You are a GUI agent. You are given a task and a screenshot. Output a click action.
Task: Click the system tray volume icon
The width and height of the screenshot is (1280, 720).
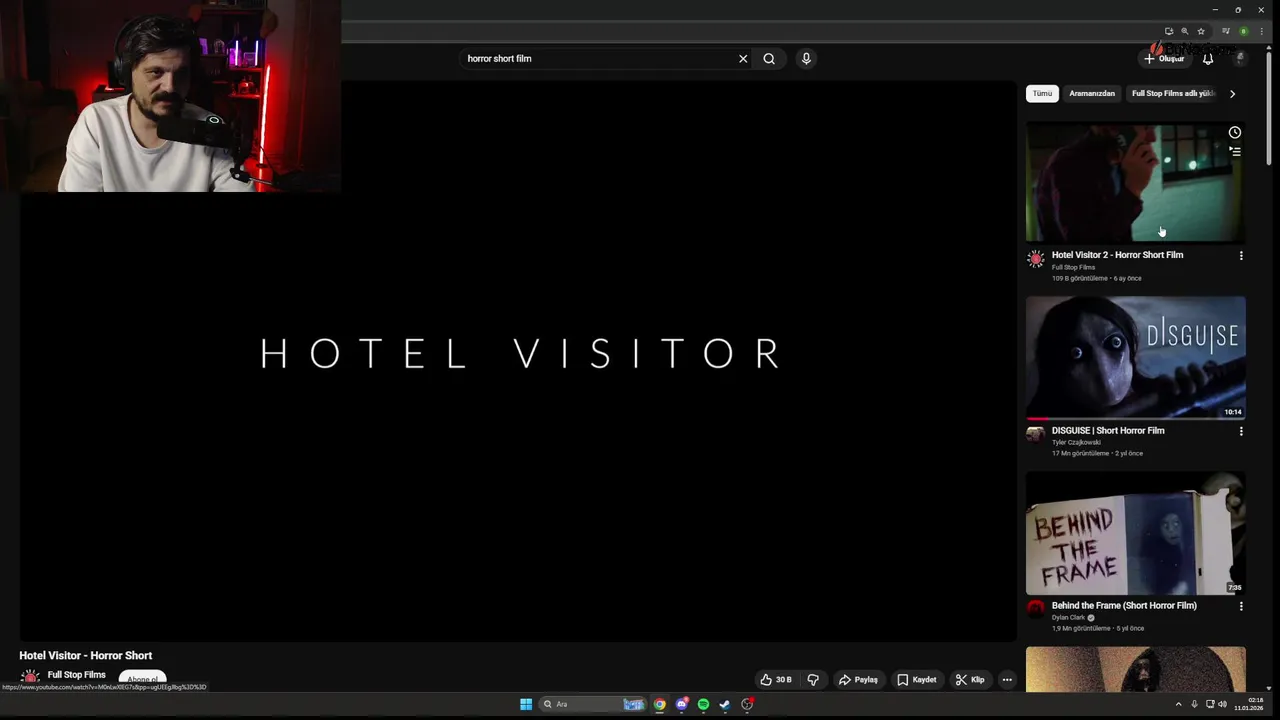1222,704
